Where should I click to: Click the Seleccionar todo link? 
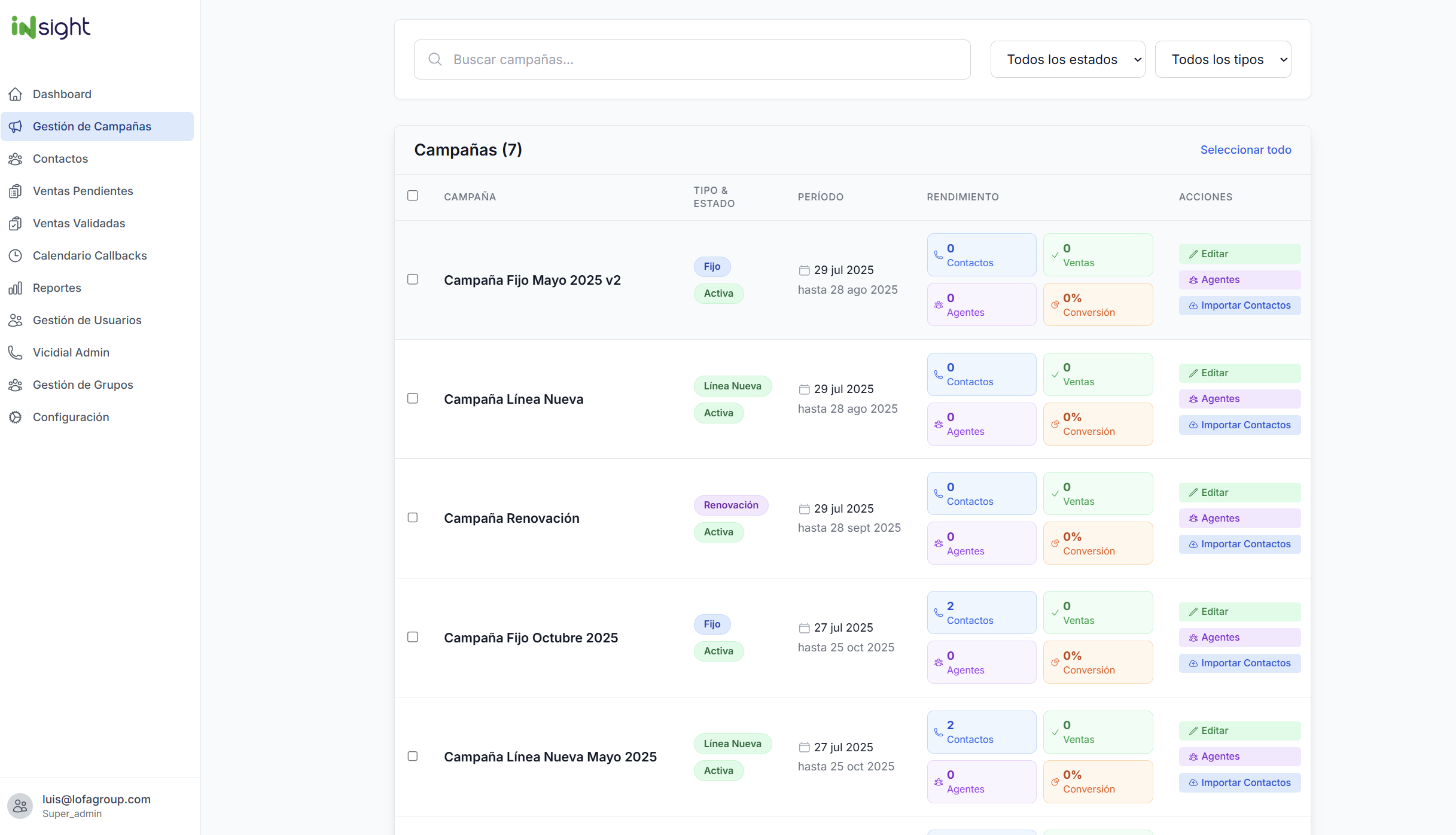(x=1245, y=150)
